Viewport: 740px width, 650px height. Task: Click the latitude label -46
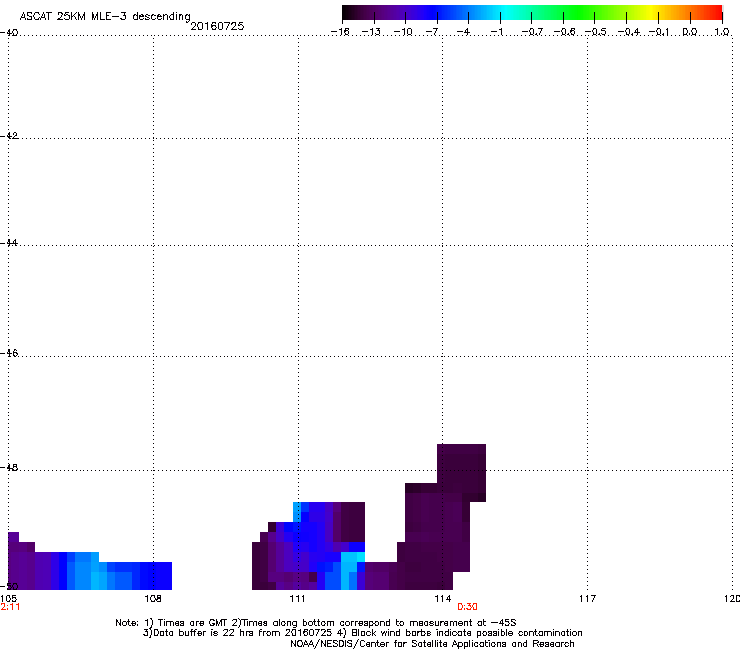[x=9, y=353]
